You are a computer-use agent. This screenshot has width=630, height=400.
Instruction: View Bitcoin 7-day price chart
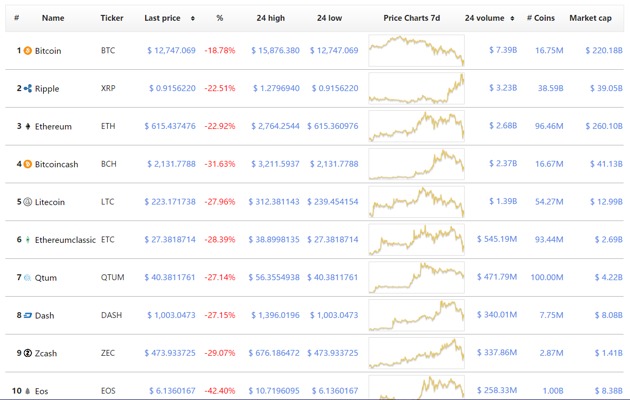tap(416, 50)
